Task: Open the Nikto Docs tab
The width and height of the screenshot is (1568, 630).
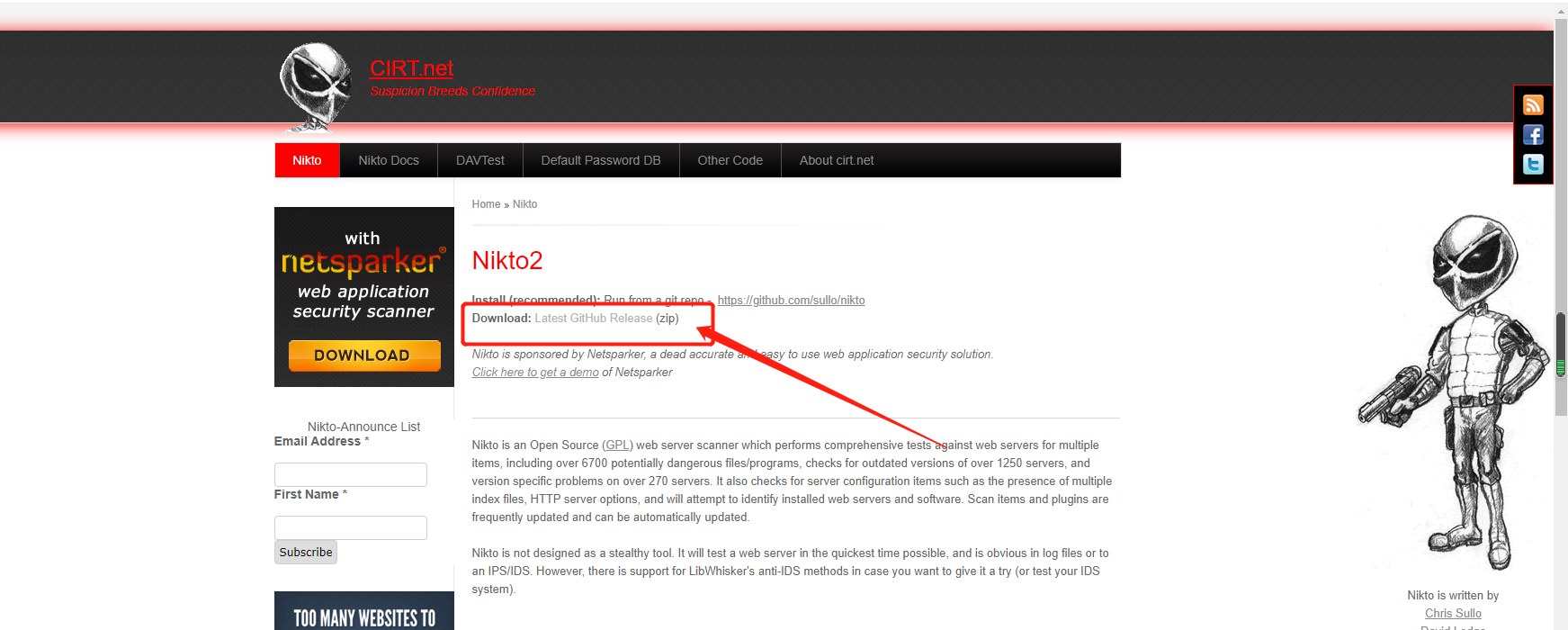Action: 389,160
